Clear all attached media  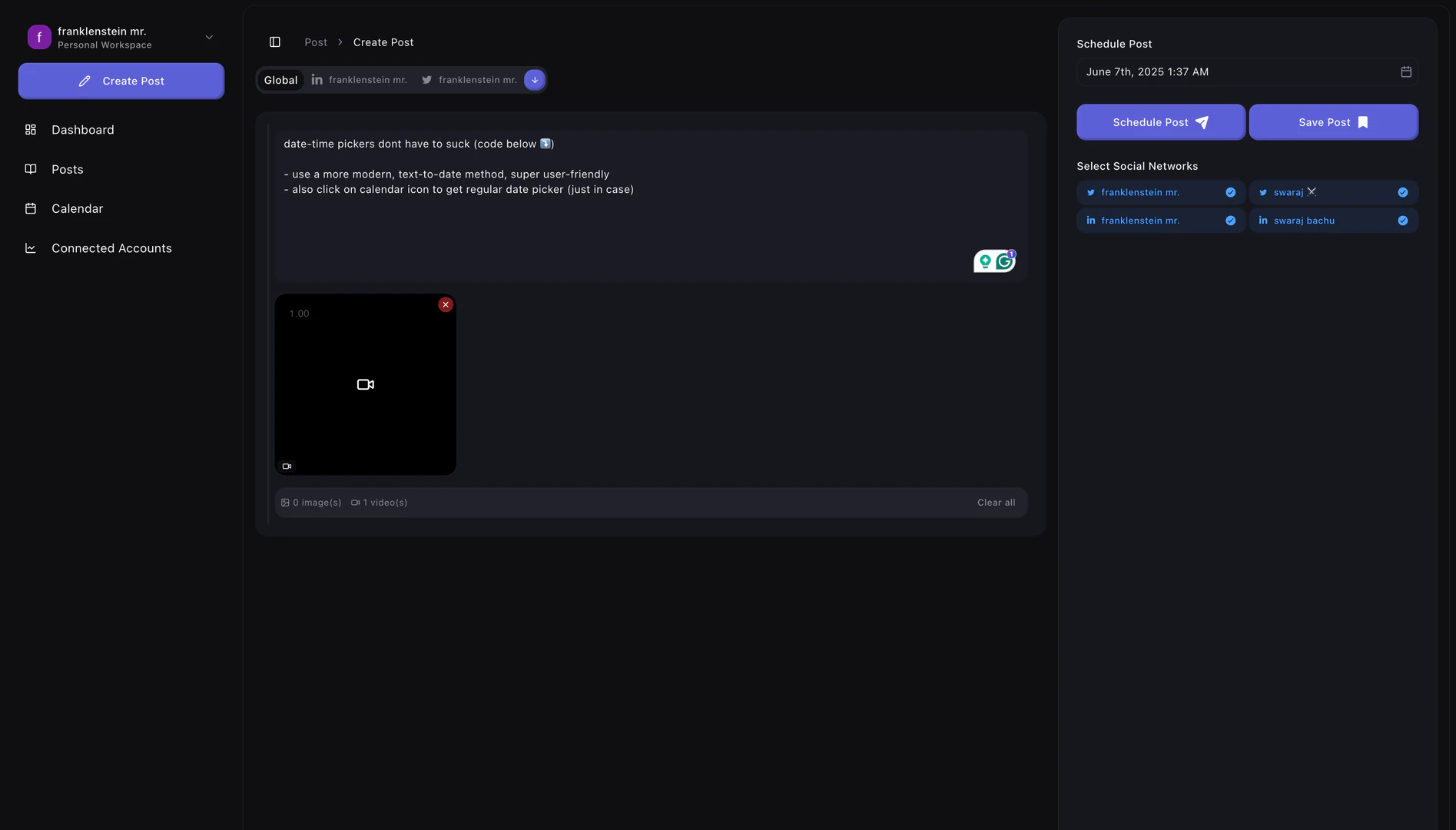[x=996, y=502]
